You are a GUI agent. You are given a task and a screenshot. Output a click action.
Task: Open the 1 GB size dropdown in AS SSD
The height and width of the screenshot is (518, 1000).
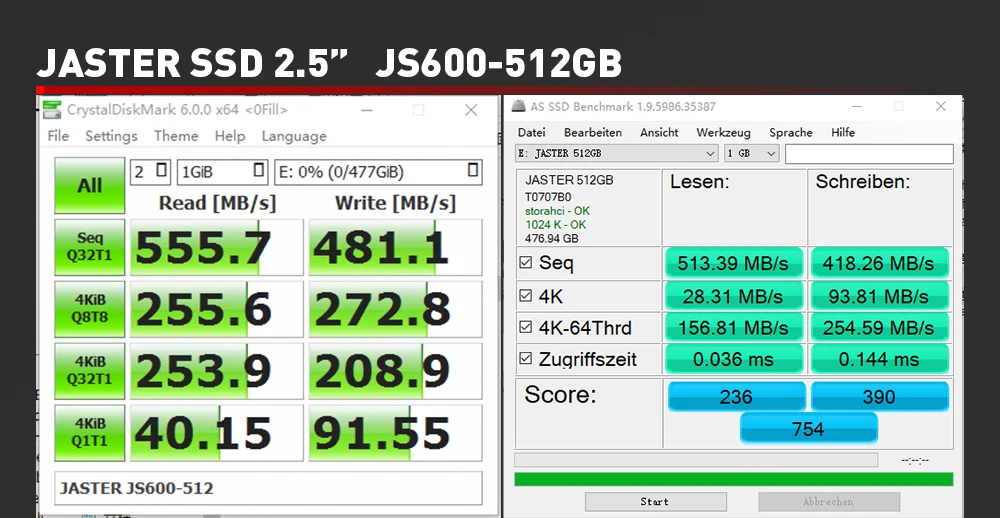(x=752, y=154)
